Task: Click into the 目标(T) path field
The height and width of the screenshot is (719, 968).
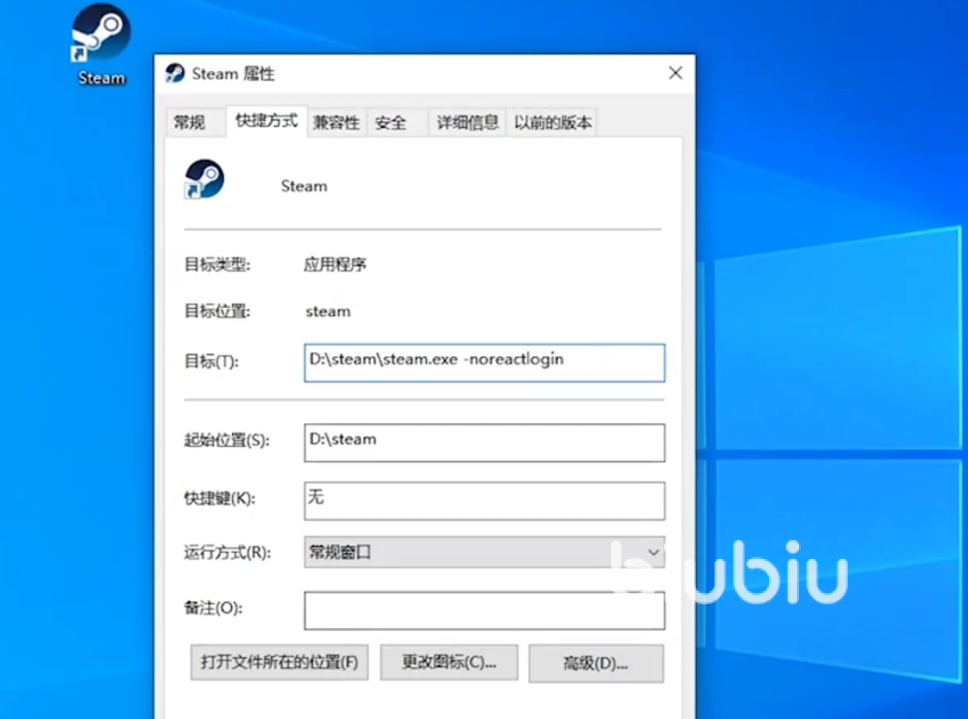Action: click(484, 363)
